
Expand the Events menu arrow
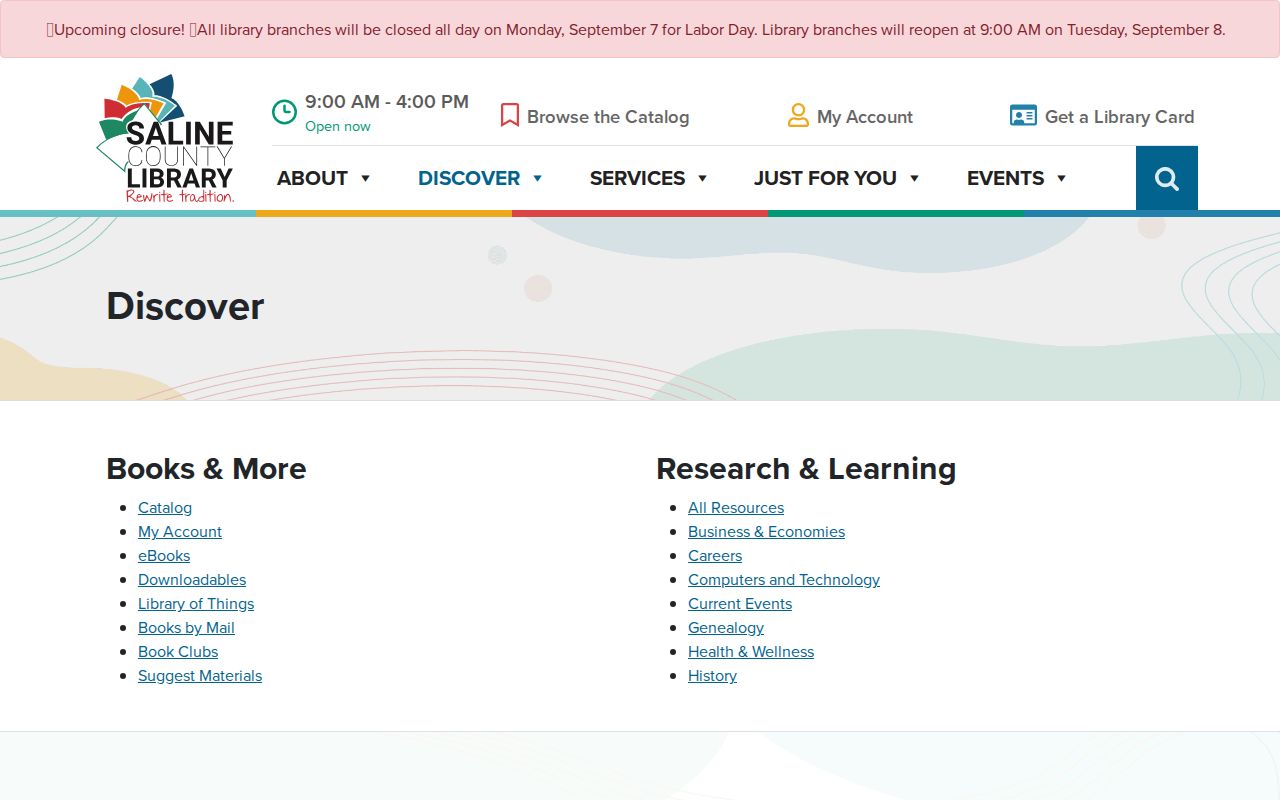pos(1061,178)
